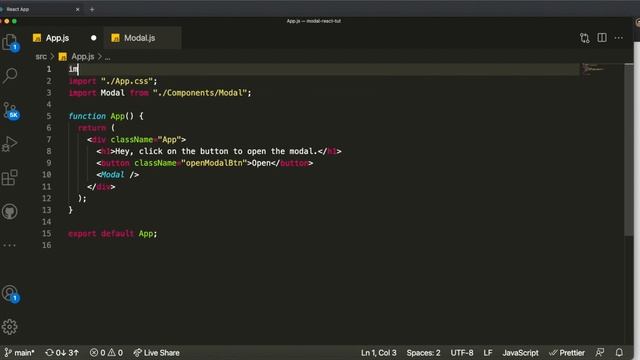
Task: Change file encoding UTF-8
Action: (462, 353)
